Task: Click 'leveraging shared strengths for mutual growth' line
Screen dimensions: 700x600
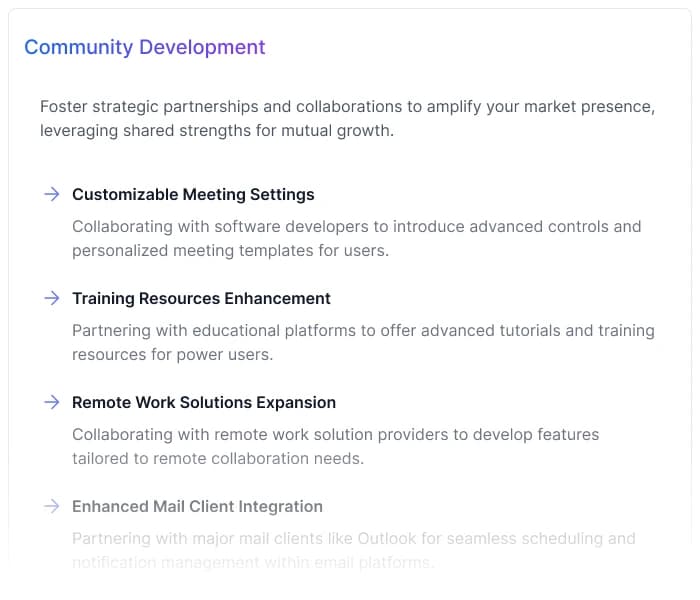Action: pyautogui.click(x=217, y=131)
